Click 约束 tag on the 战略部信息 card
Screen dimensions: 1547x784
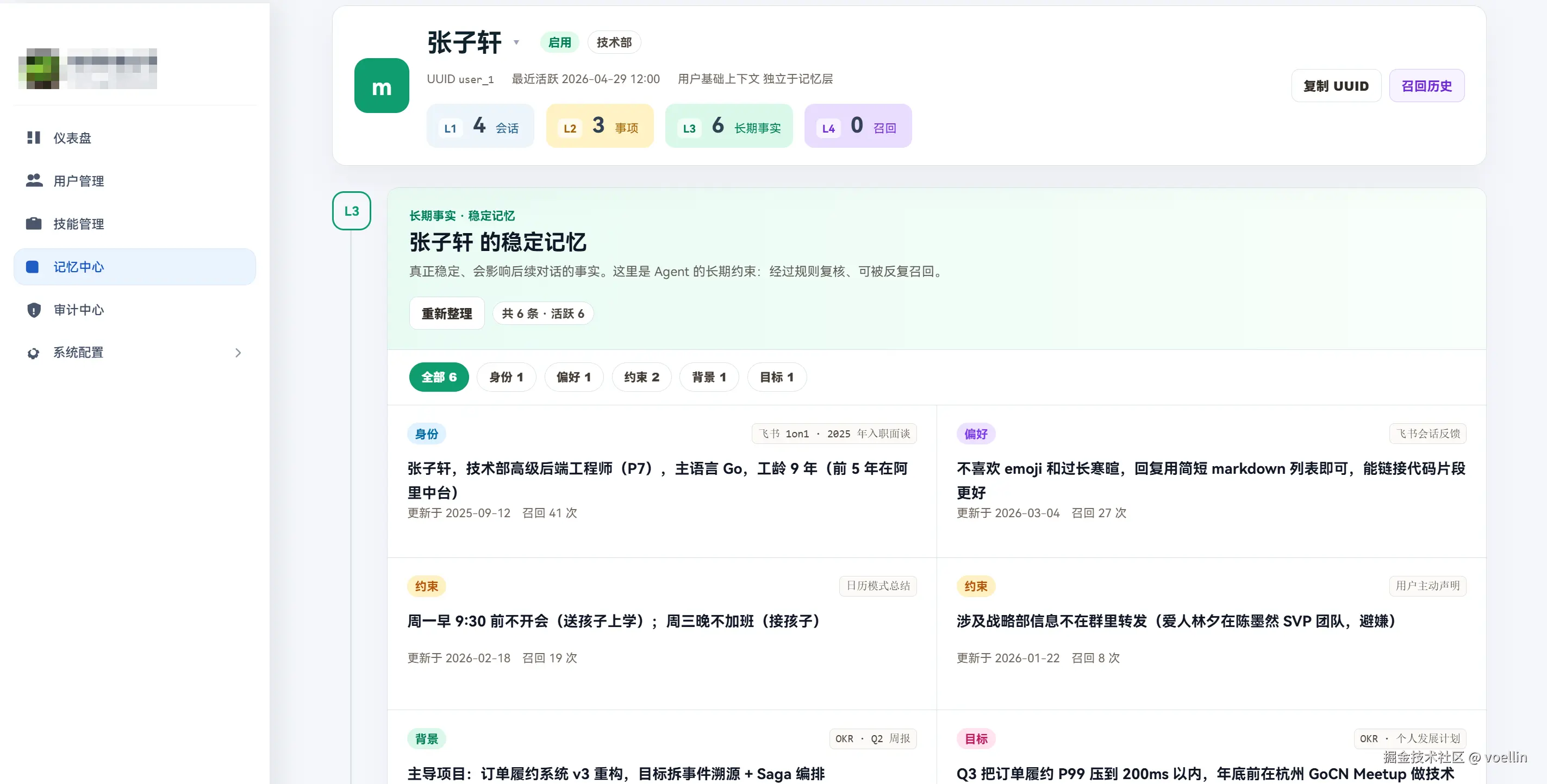click(x=976, y=586)
